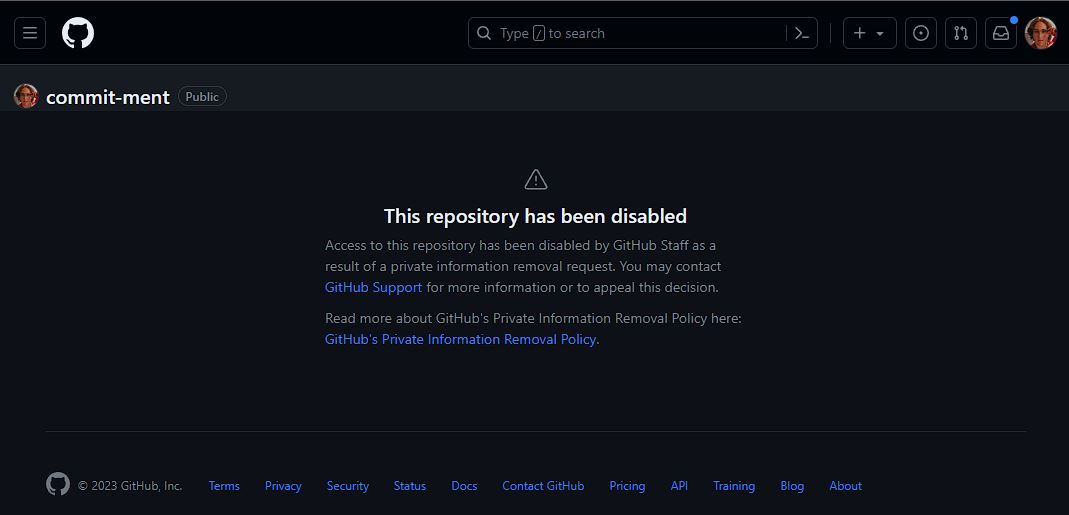
Task: Open the Terms footer link
Action: (224, 486)
